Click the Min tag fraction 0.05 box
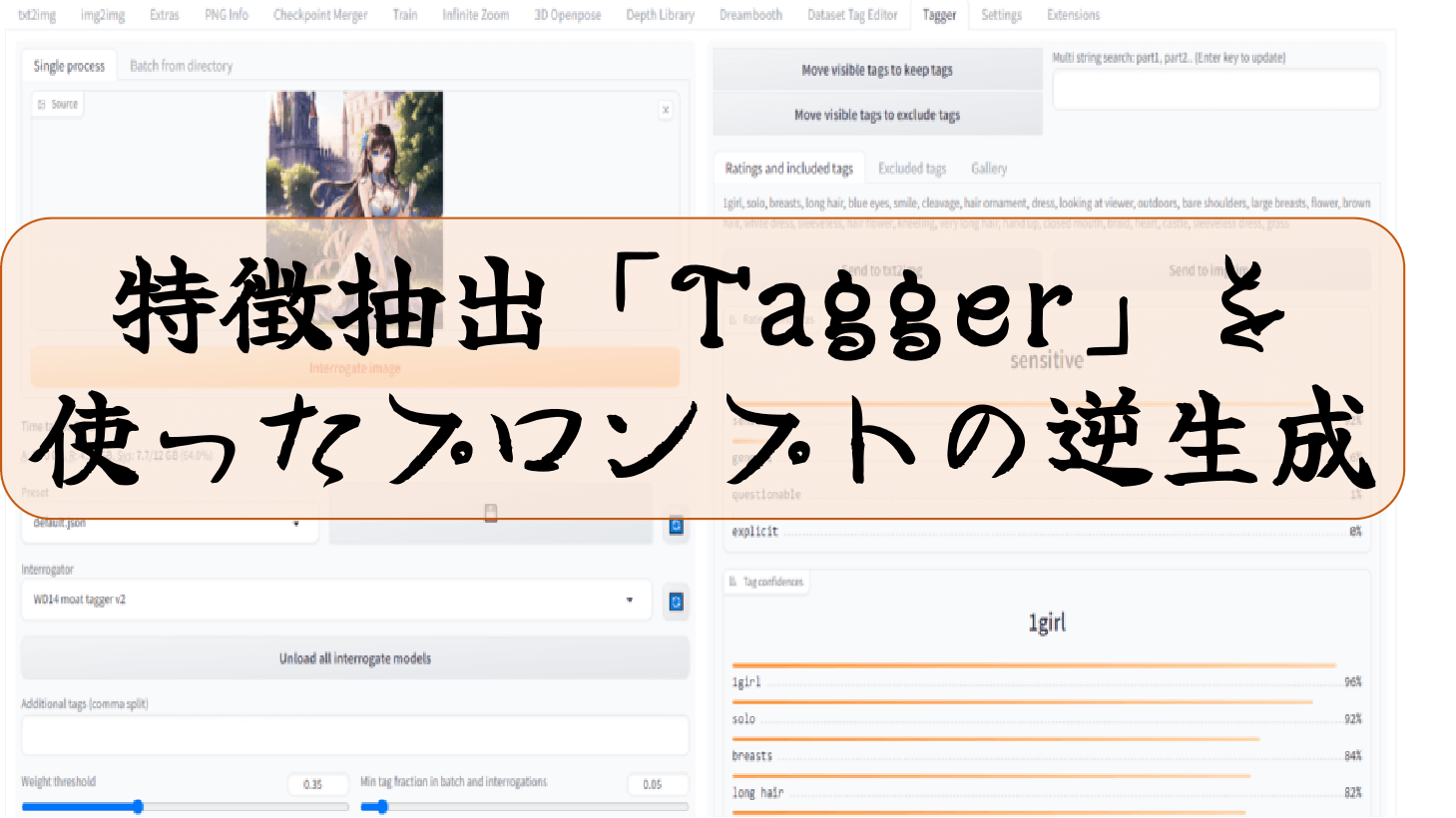Image resolution: width=1456 pixels, height=818 pixels. pyautogui.click(x=658, y=784)
